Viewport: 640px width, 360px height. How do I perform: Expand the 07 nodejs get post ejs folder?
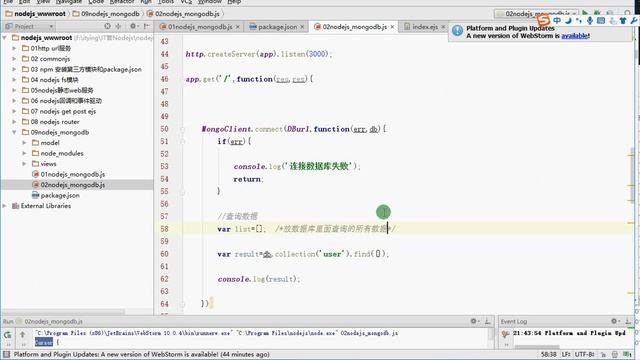(x=14, y=111)
